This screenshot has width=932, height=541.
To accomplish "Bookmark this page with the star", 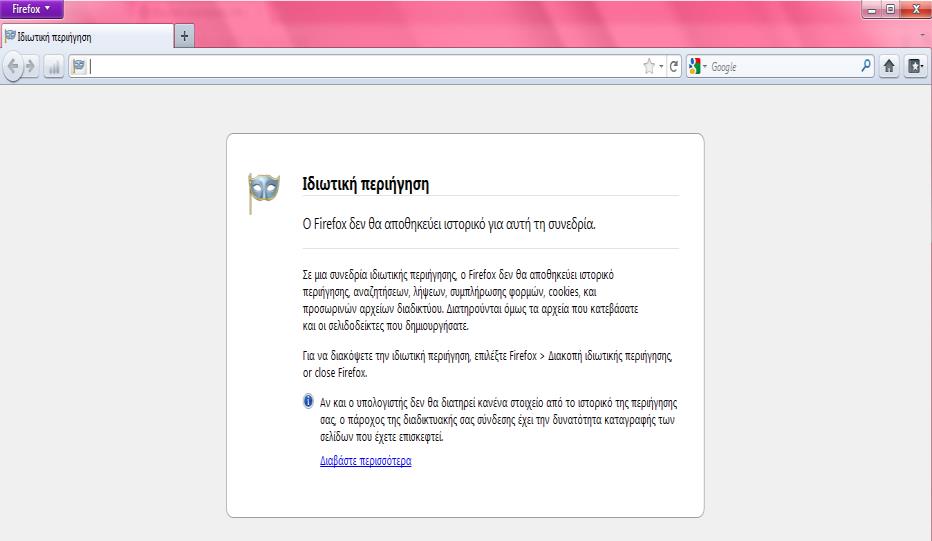I will (648, 67).
